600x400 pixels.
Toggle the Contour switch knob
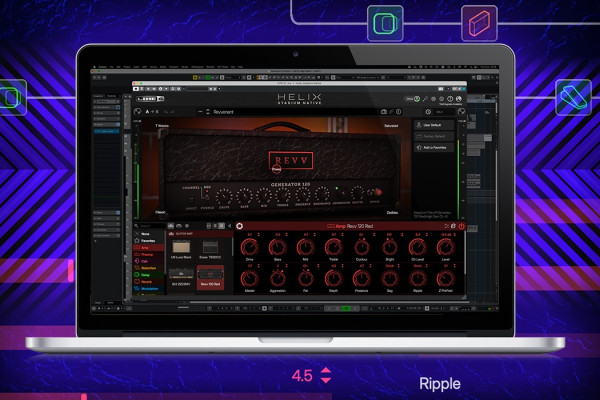coord(362,248)
